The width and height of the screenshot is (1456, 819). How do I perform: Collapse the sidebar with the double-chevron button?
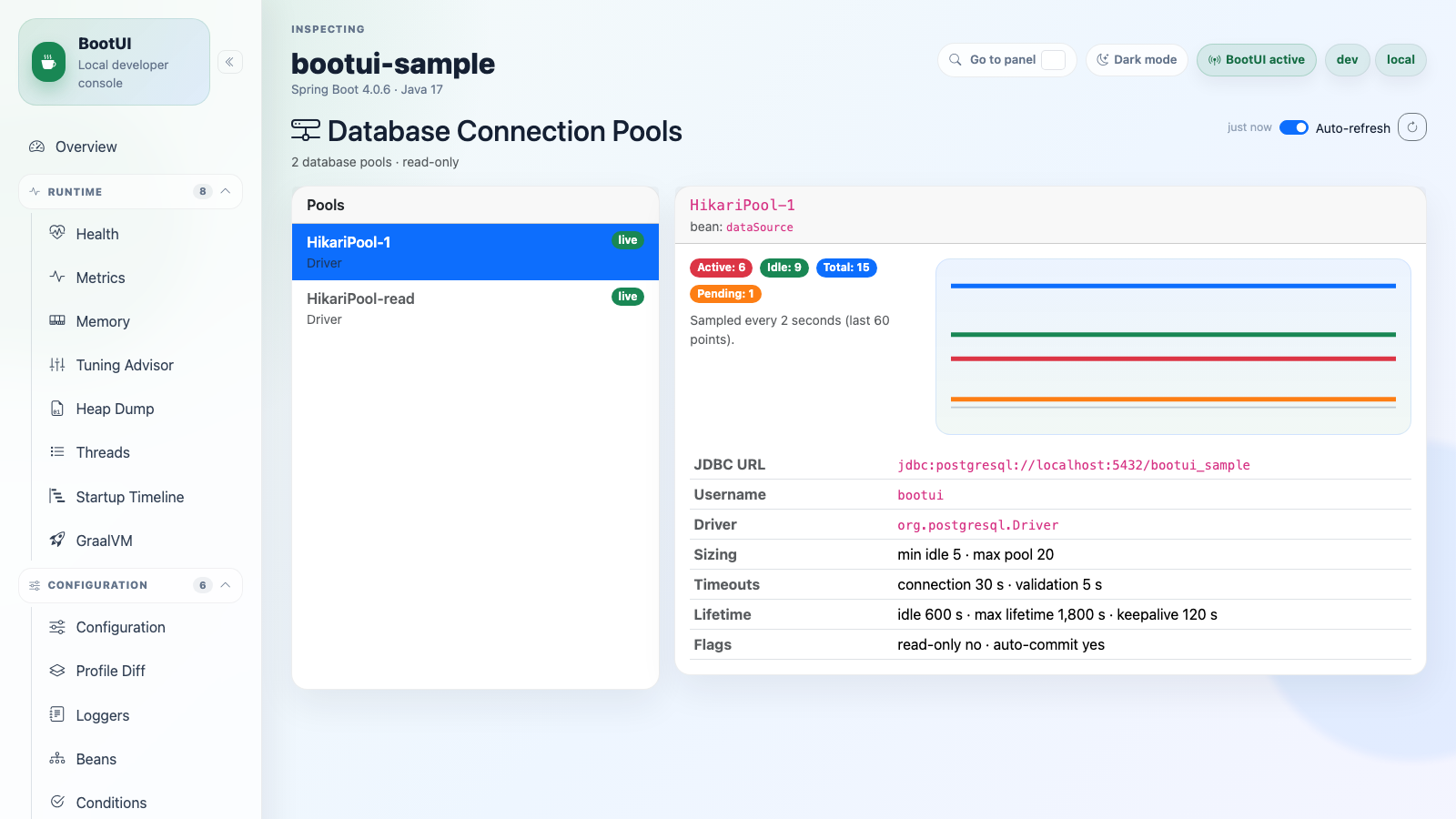click(x=230, y=62)
